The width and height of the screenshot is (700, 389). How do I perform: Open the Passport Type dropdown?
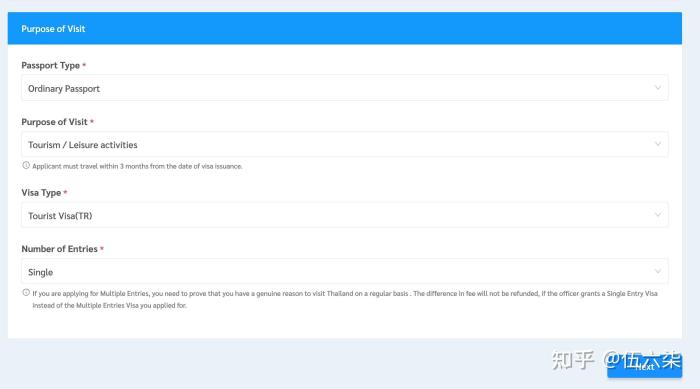tap(345, 88)
